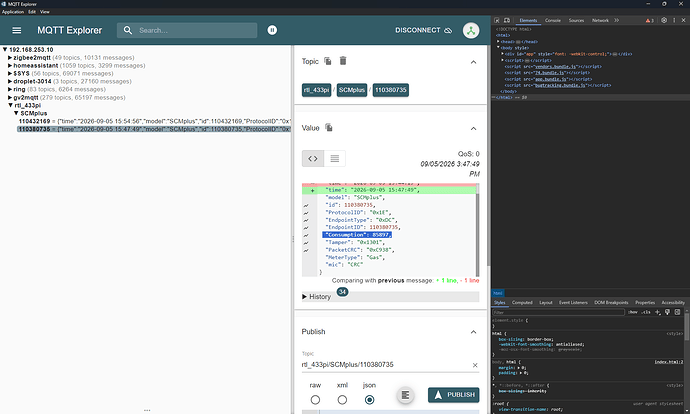The width and height of the screenshot is (690, 414).
Task: Select the xml payload format radio
Action: pos(342,399)
